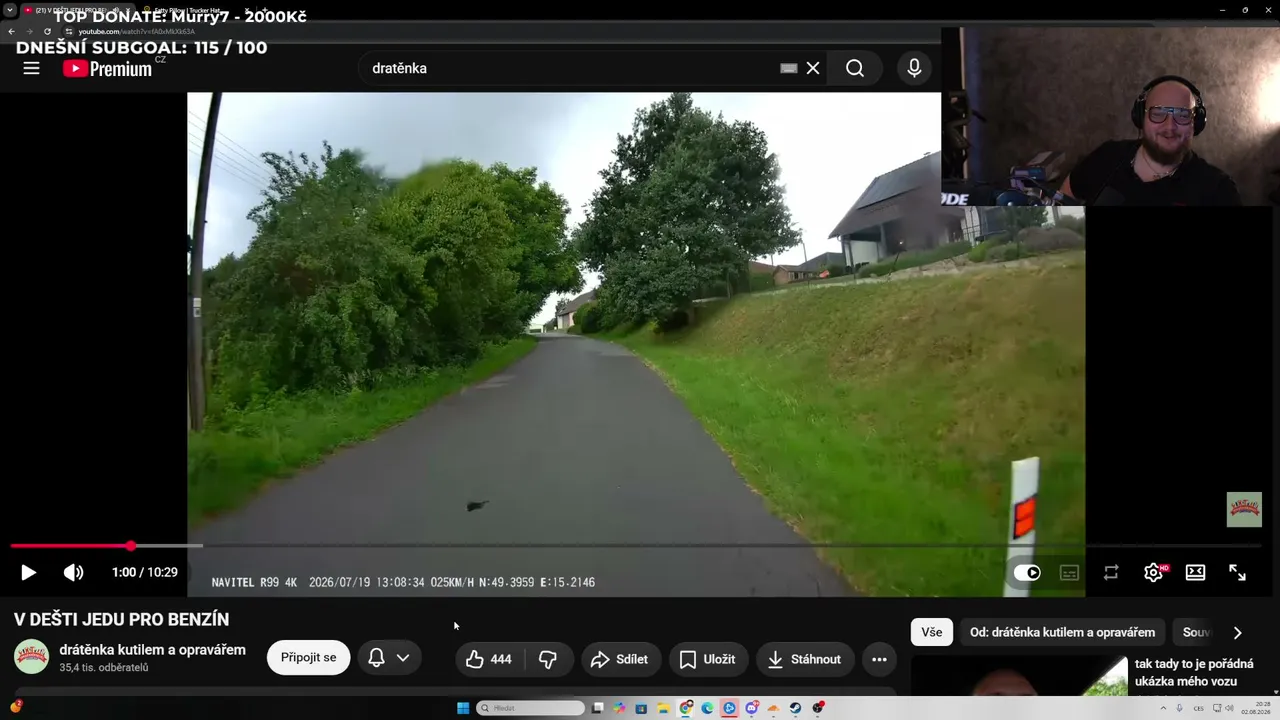Screen dimensions: 1280x720
Task: Expand the notification options chevron
Action: click(x=403, y=658)
